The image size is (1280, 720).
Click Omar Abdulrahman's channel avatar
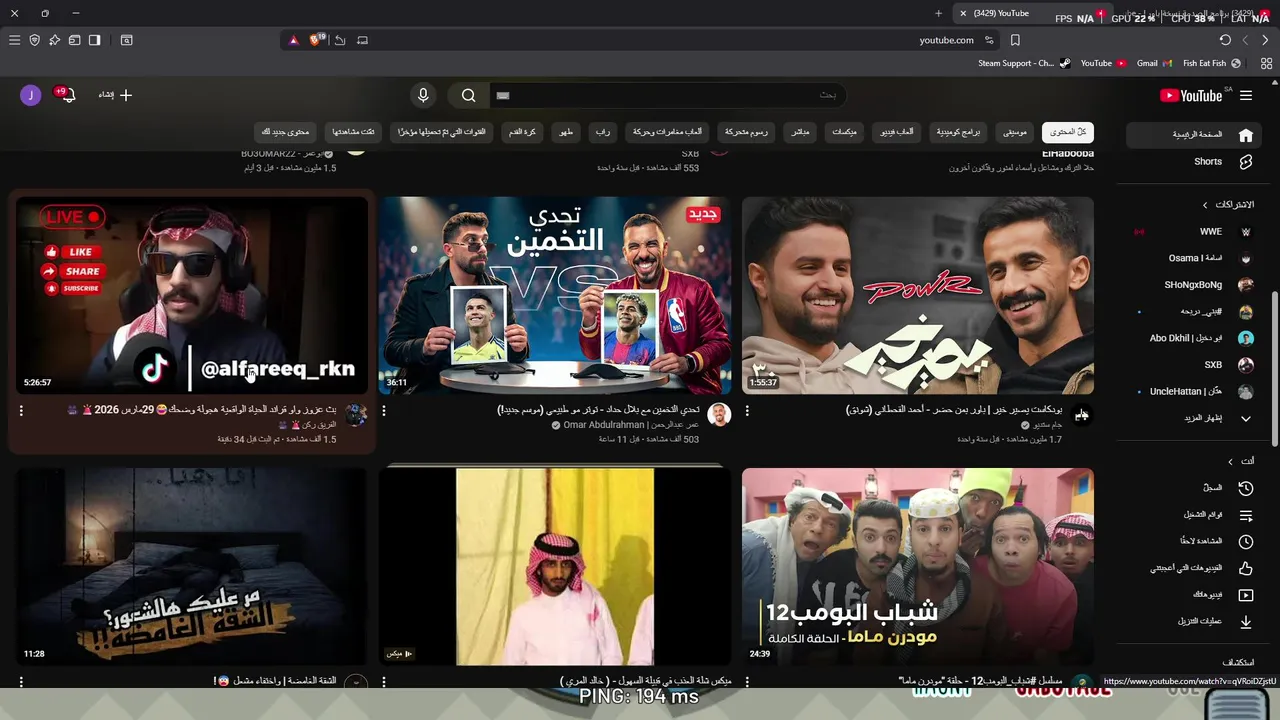[x=719, y=414]
